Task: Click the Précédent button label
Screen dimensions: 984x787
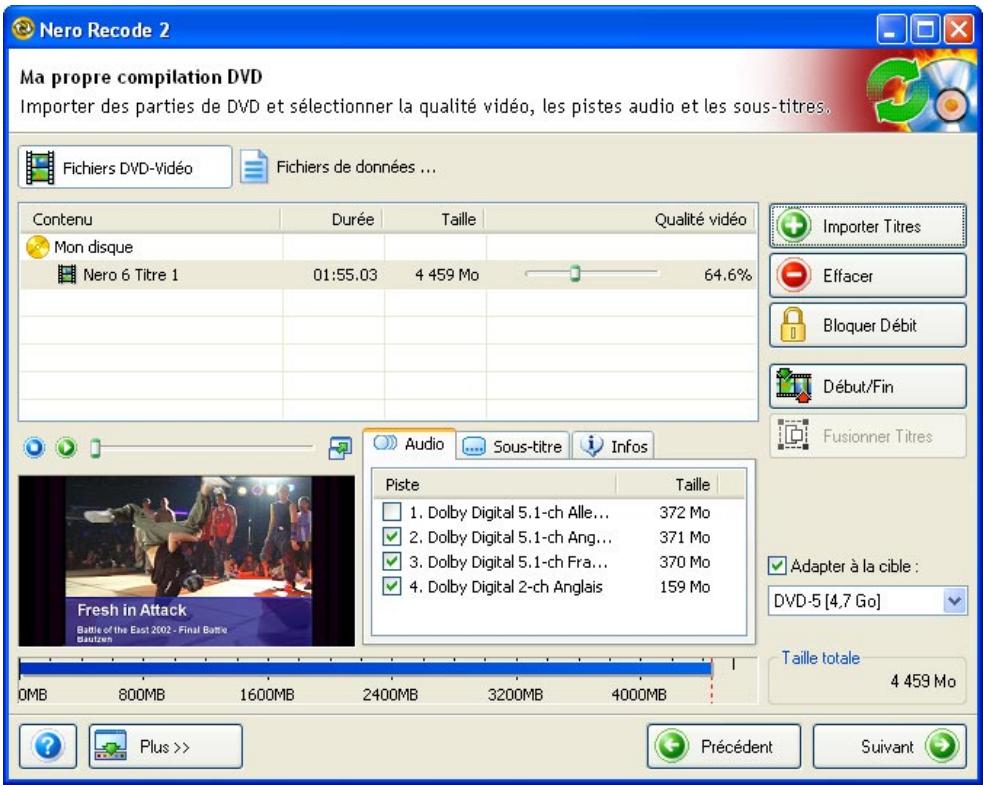Action: point(737,746)
